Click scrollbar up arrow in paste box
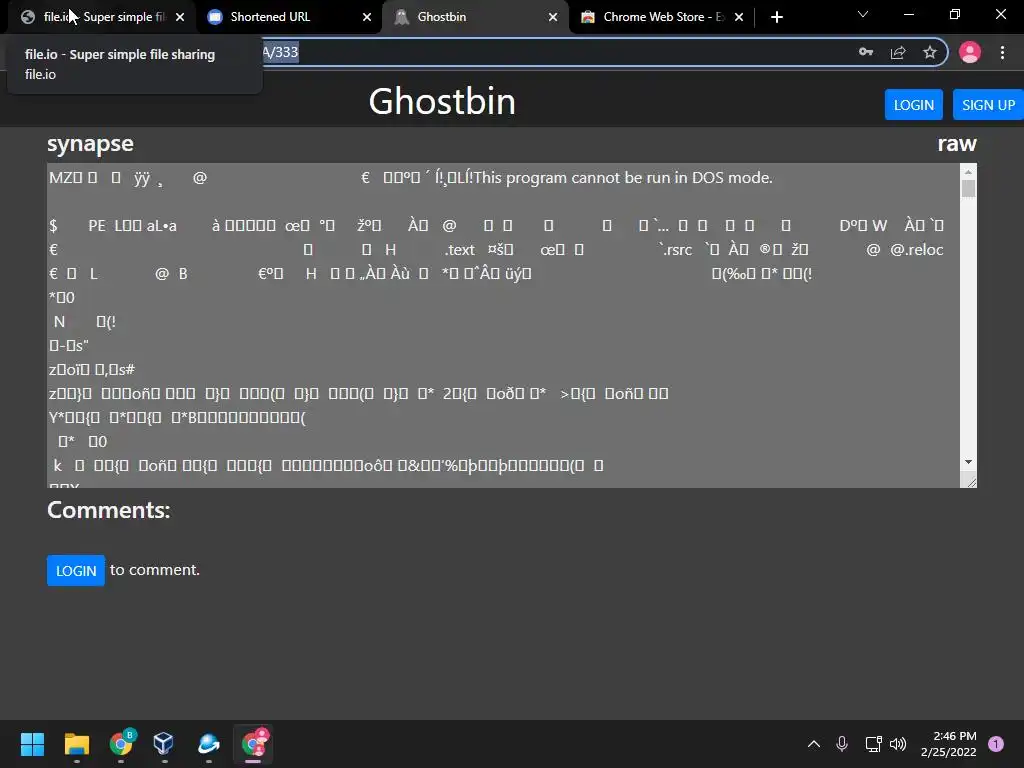 coord(968,172)
